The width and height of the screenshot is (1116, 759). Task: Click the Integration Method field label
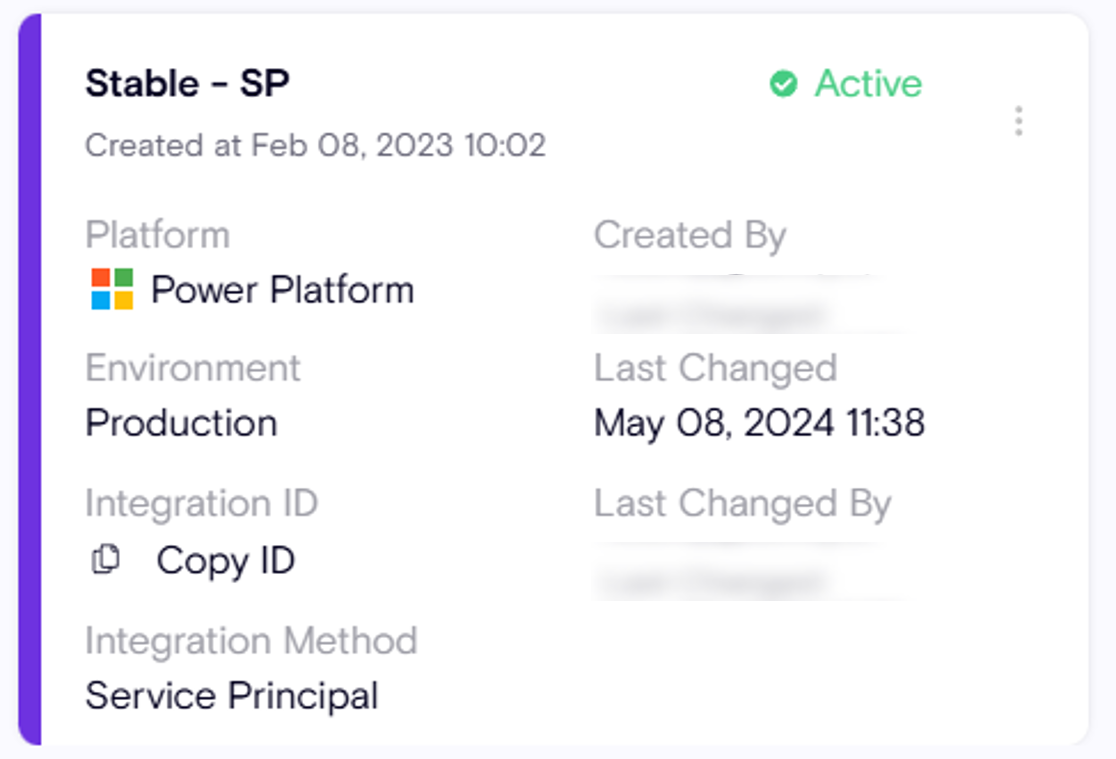[250, 640]
